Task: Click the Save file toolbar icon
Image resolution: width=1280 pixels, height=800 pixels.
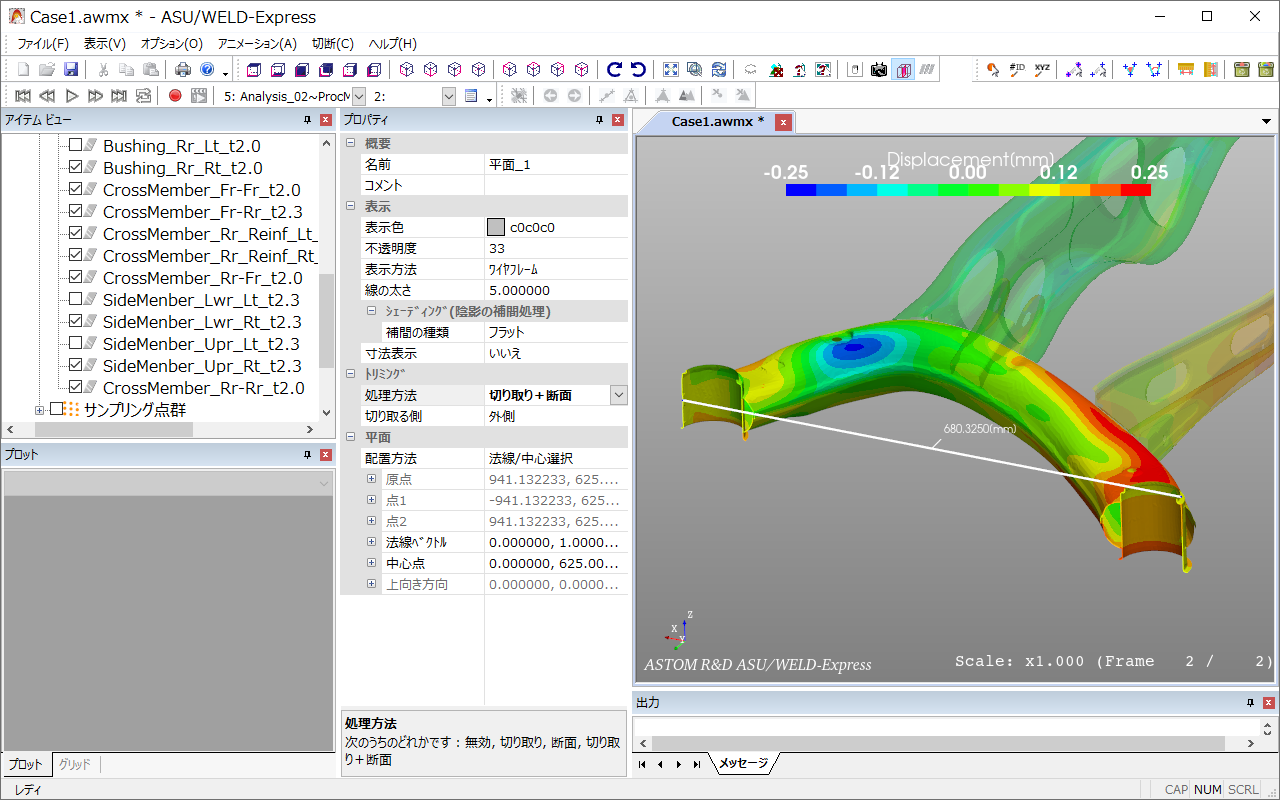Action: pos(71,70)
